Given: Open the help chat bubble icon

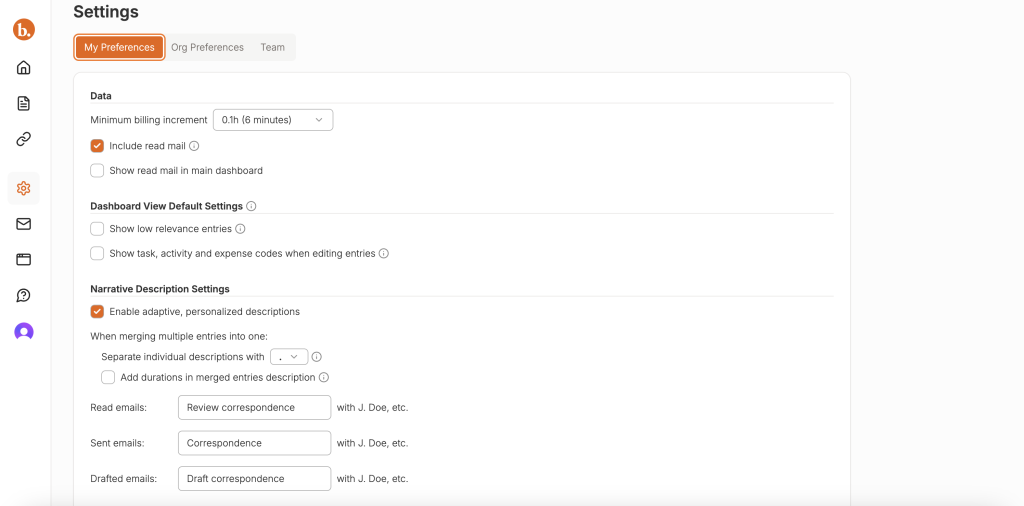Looking at the screenshot, I should click(23, 295).
